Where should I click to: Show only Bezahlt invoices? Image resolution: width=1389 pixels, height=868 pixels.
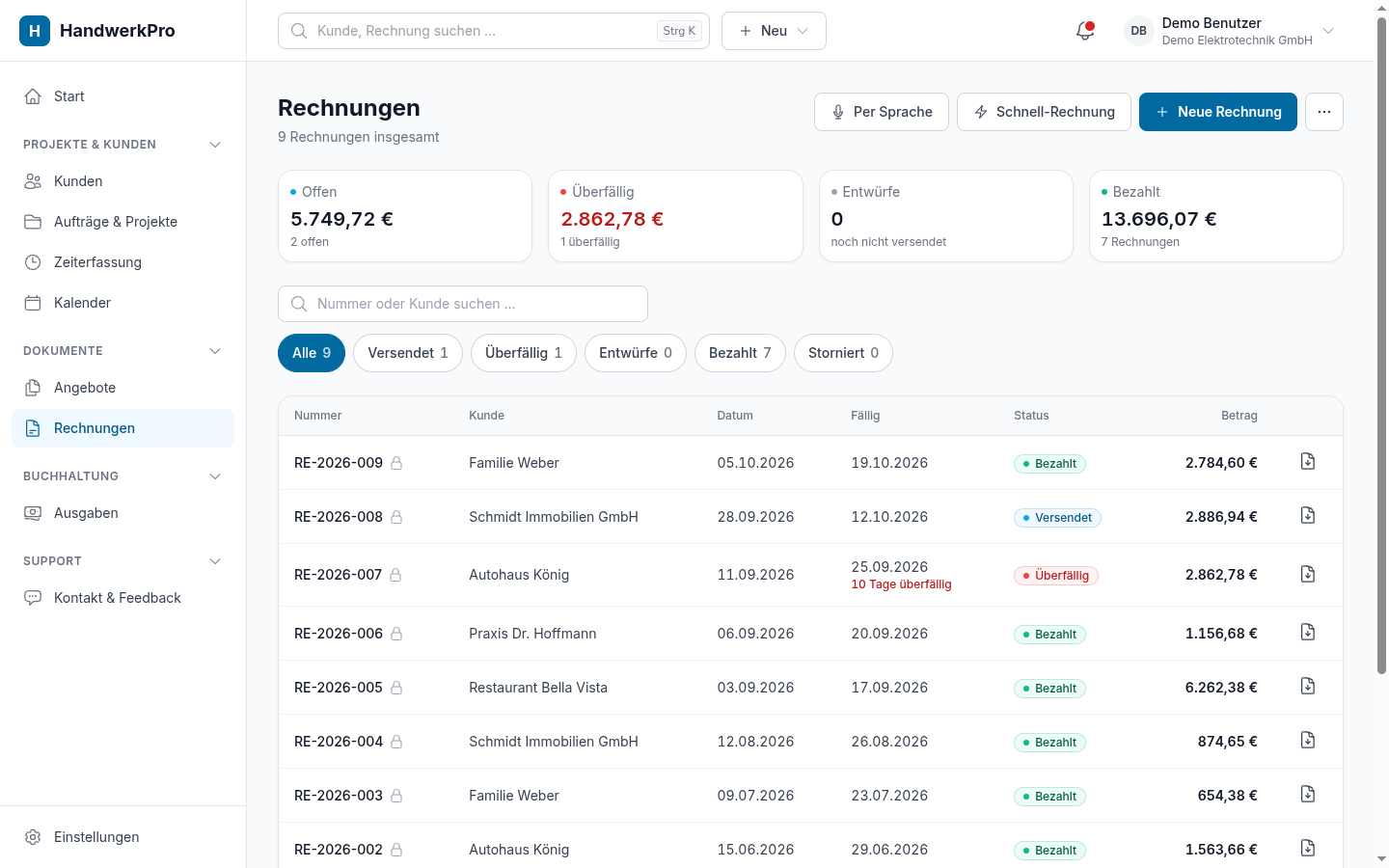(x=740, y=353)
